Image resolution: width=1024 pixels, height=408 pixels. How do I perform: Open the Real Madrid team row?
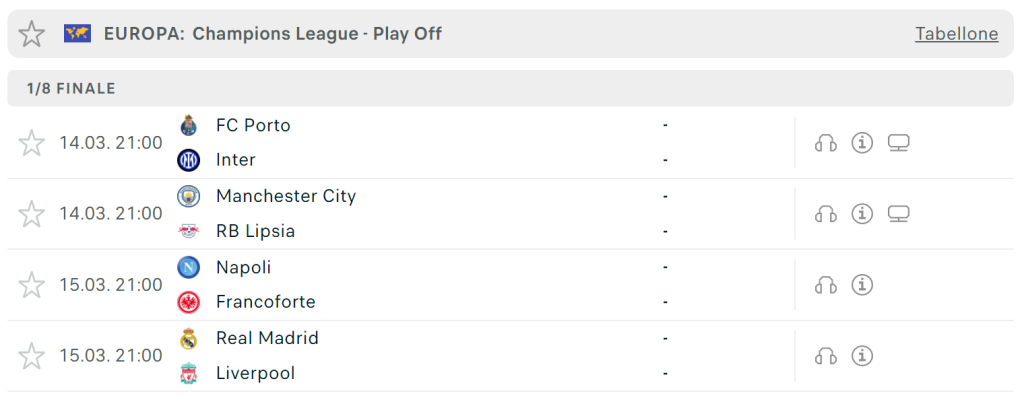tap(418, 338)
